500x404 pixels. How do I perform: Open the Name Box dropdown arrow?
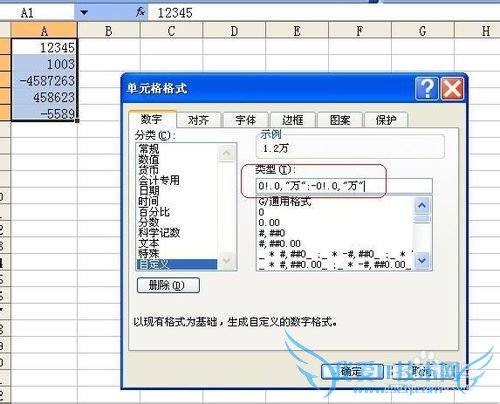[84, 13]
